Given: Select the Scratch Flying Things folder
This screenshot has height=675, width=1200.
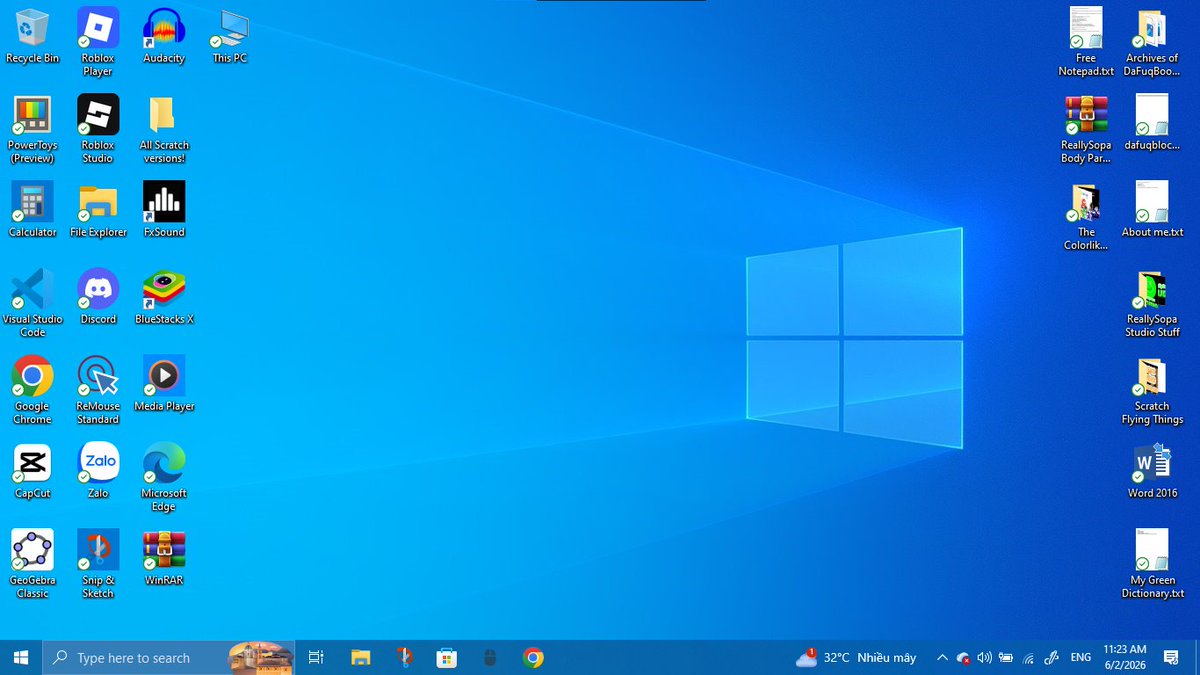Looking at the screenshot, I should tap(1152, 390).
